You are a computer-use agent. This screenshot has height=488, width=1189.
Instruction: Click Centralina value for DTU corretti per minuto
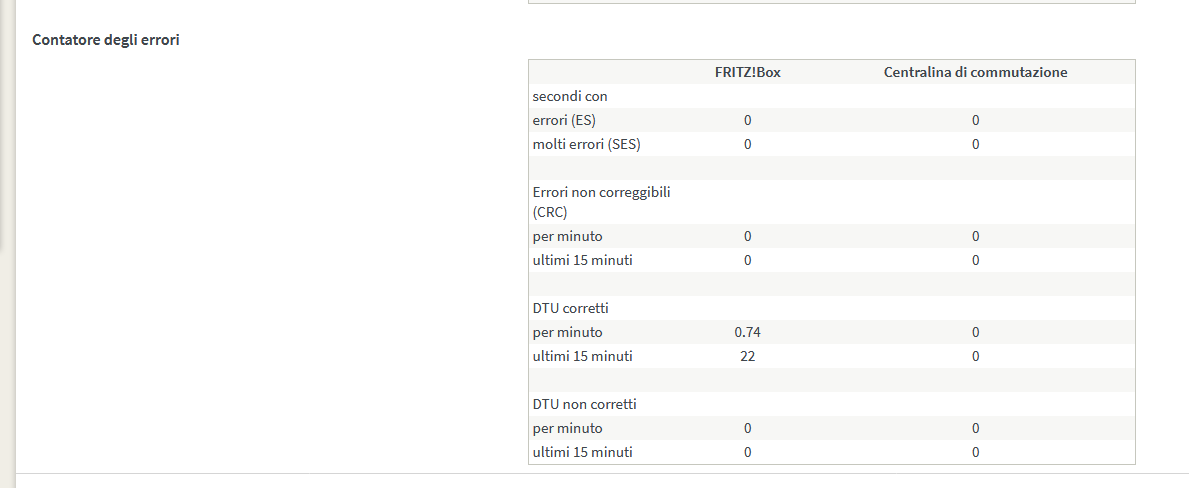pos(975,332)
